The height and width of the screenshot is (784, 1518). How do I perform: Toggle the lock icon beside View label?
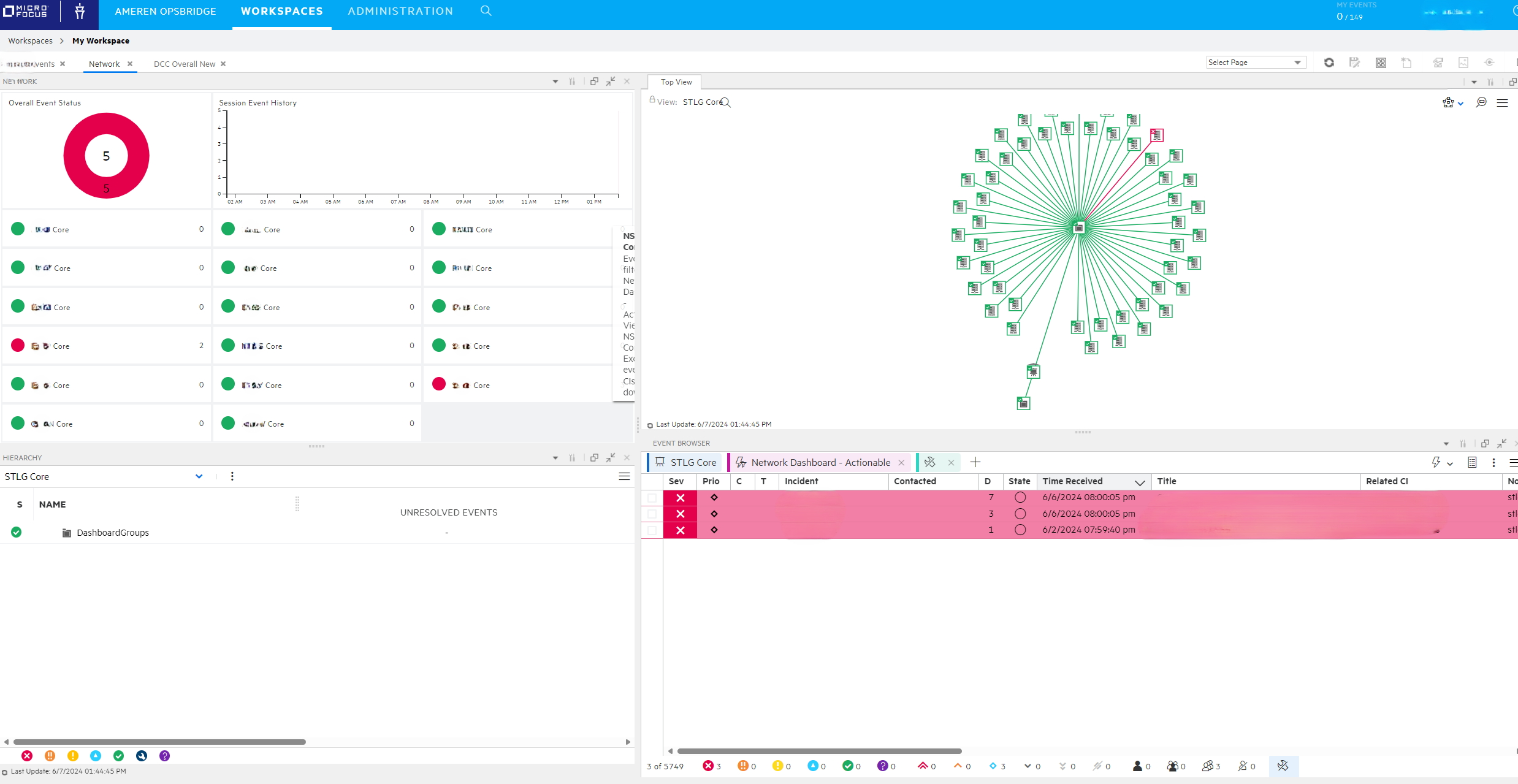click(652, 100)
